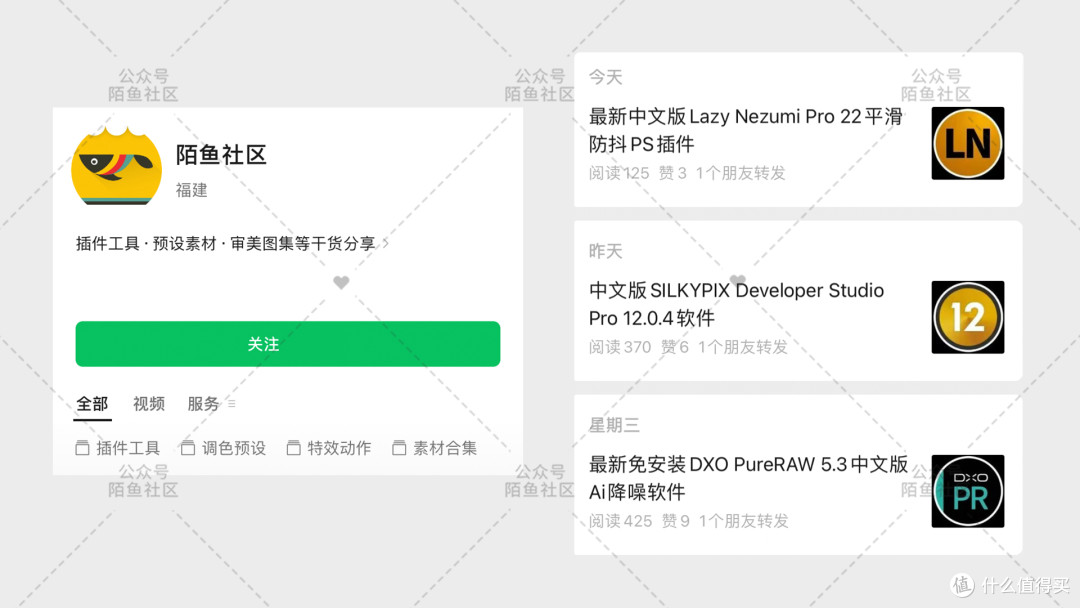Viewport: 1080px width, 608px height.
Task: Click the 赞 3 like count
Action: point(672,173)
